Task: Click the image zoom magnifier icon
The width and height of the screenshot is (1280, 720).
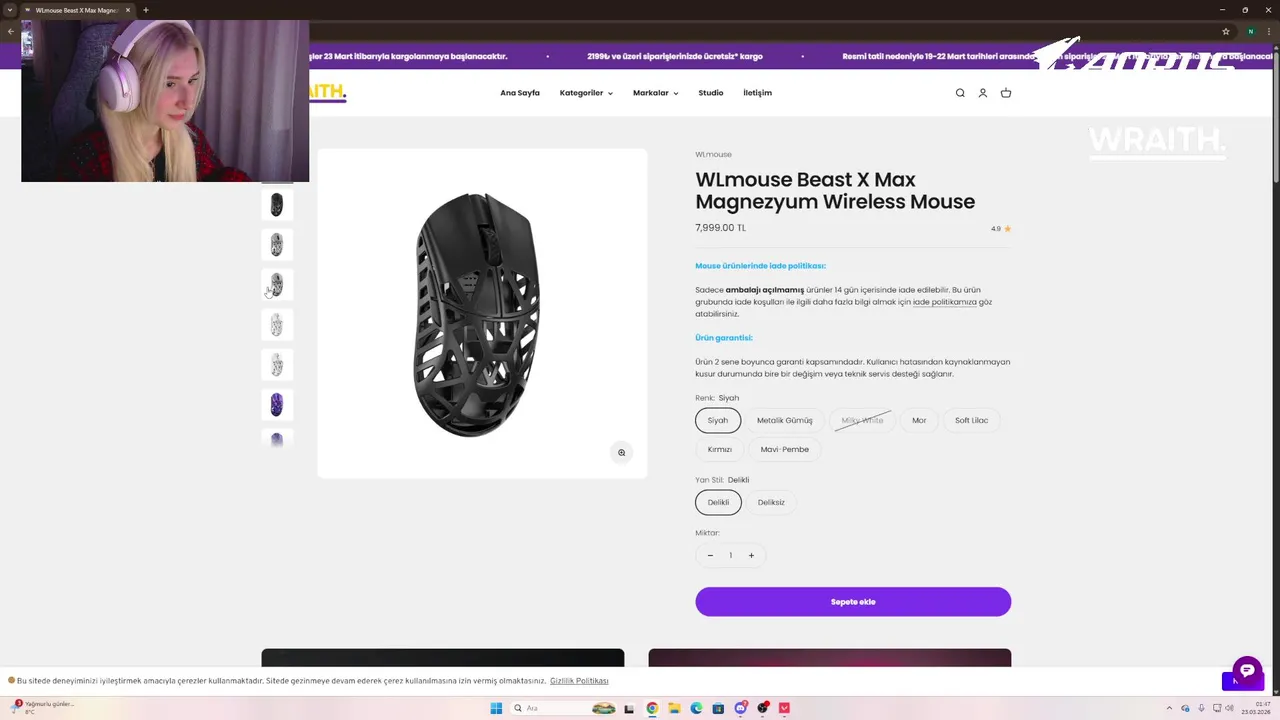Action: coord(621,453)
